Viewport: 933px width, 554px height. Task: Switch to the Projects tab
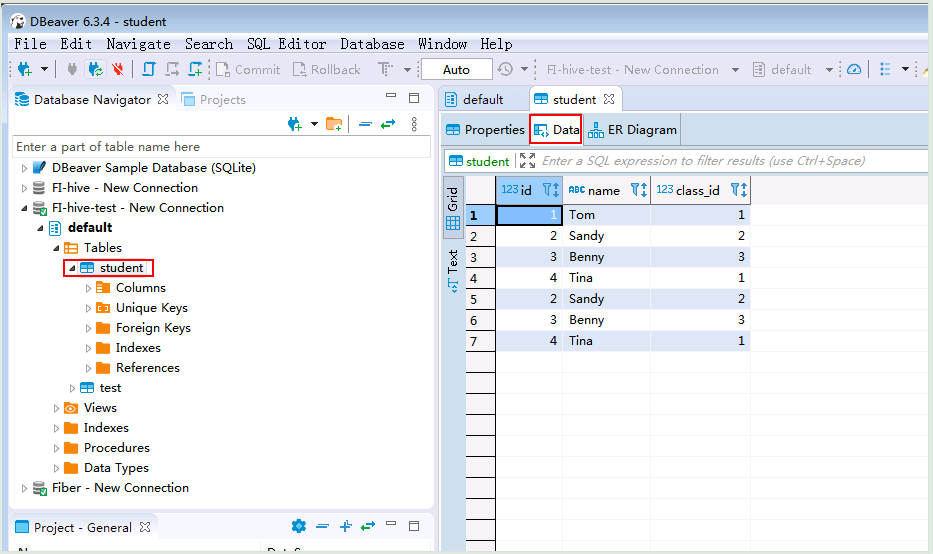click(214, 99)
